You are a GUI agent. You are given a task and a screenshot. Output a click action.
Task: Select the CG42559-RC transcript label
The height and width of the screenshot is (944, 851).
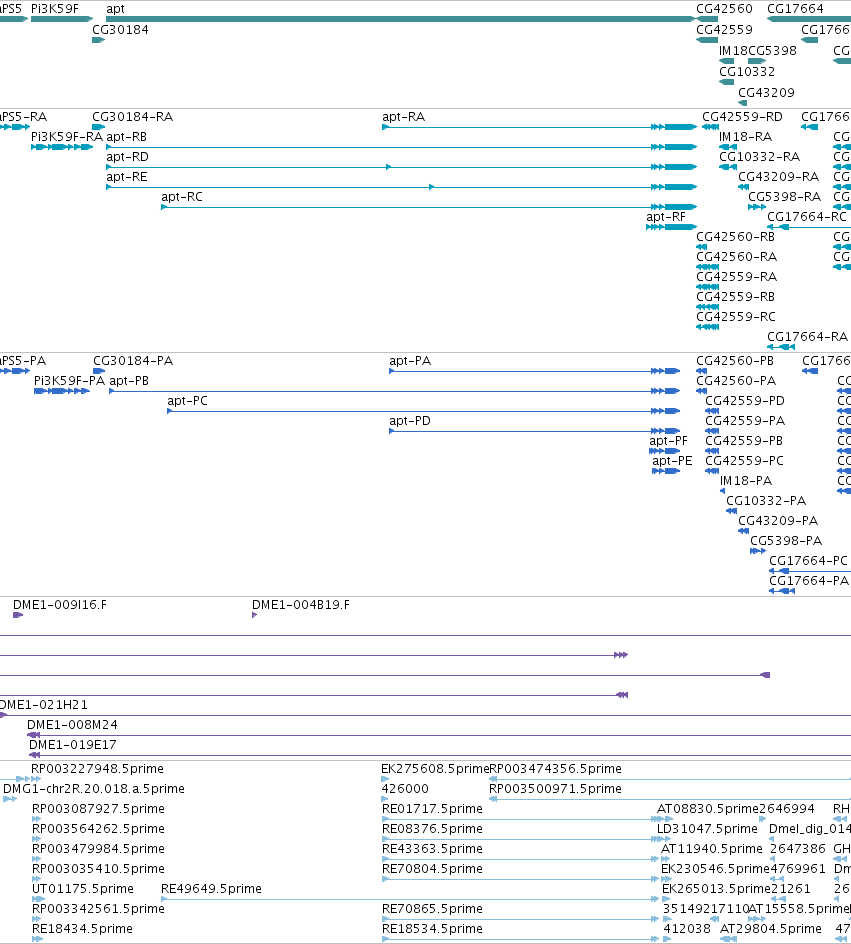736,316
